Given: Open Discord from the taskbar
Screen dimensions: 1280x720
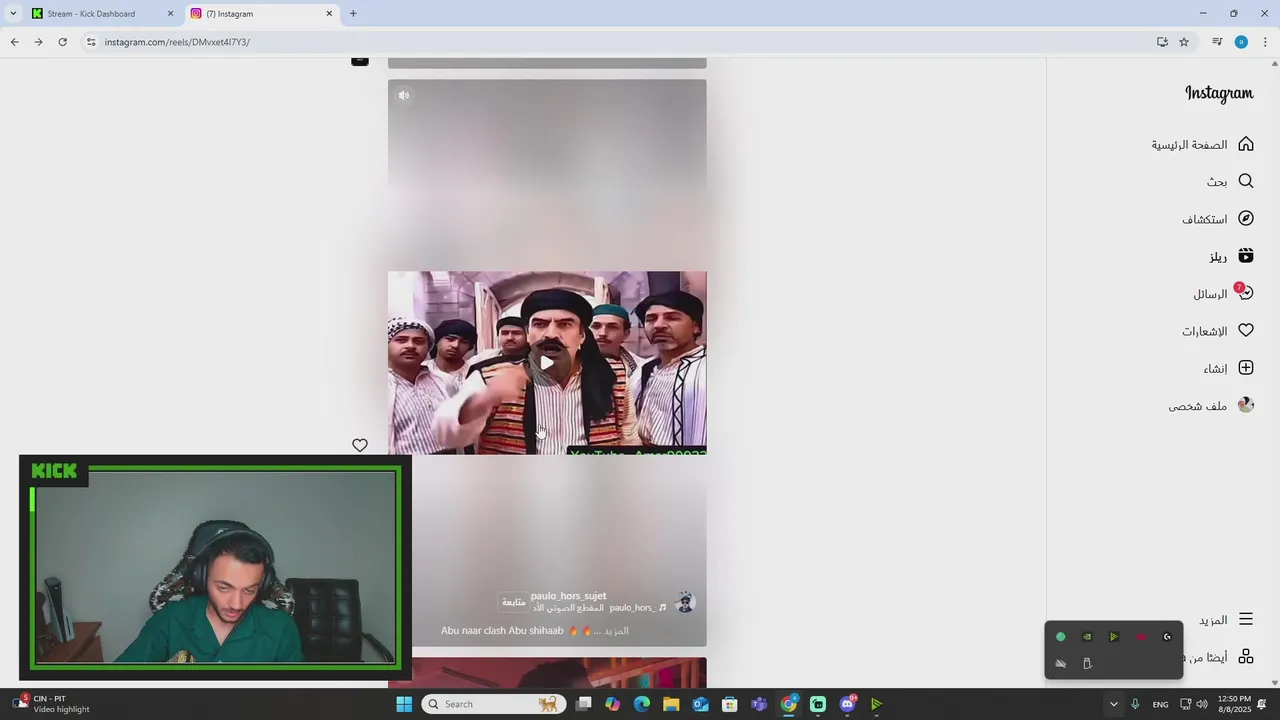Looking at the screenshot, I should pos(848,704).
